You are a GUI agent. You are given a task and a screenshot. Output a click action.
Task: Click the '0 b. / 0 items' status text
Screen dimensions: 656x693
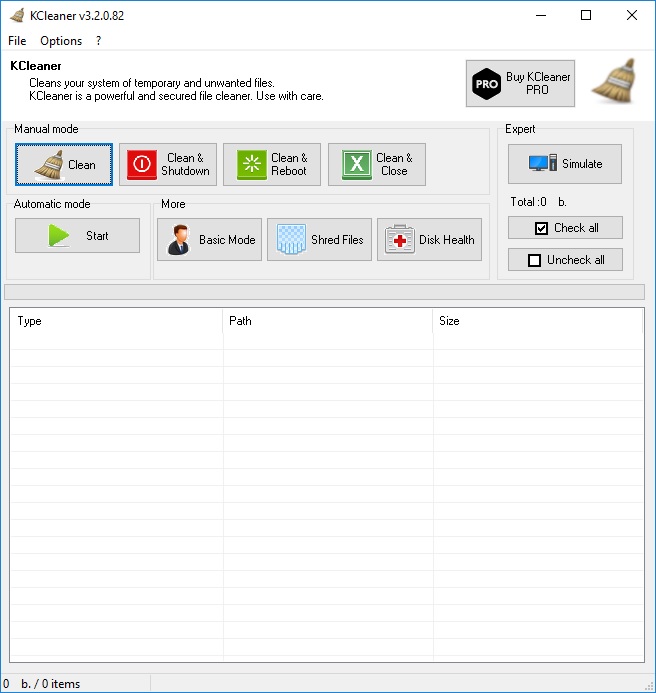tap(42, 684)
